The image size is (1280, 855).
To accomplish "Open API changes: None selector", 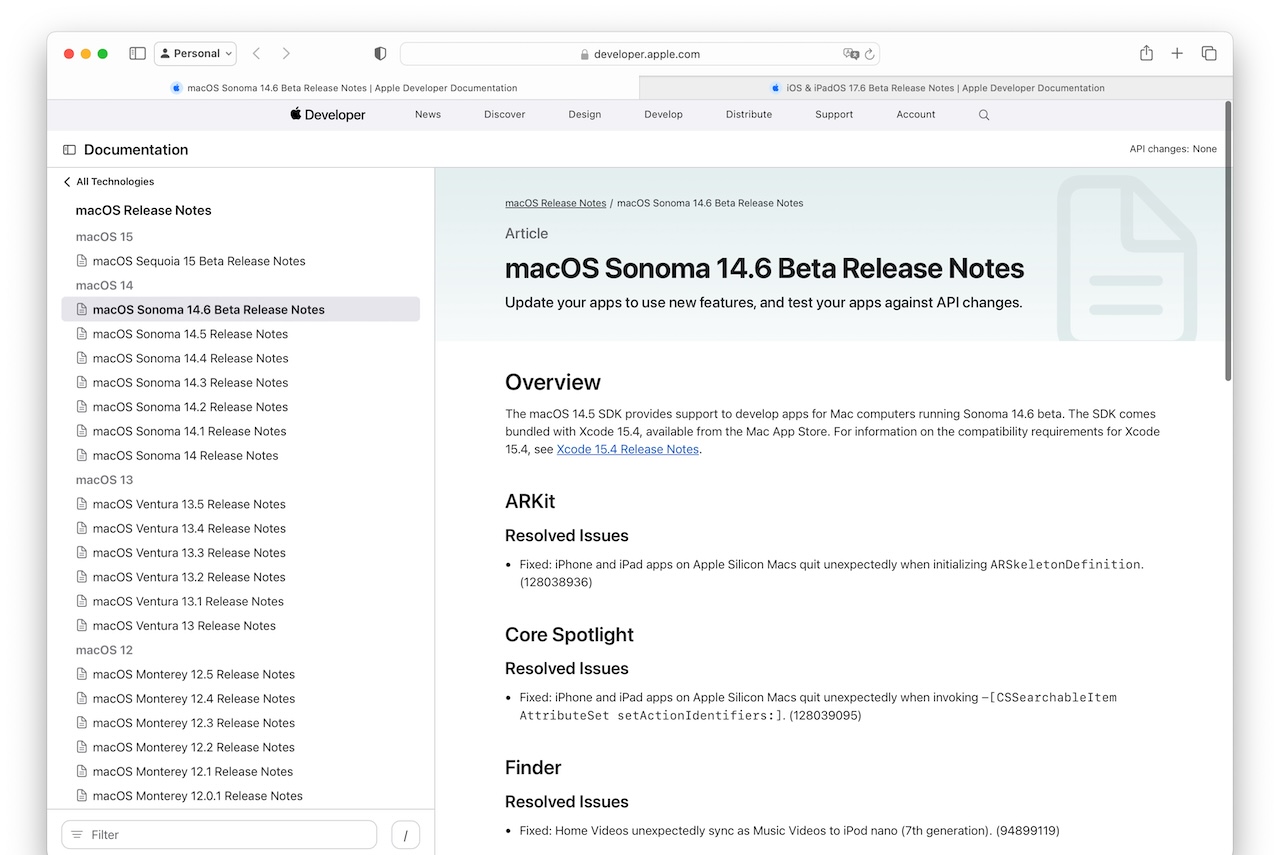I will [1173, 149].
